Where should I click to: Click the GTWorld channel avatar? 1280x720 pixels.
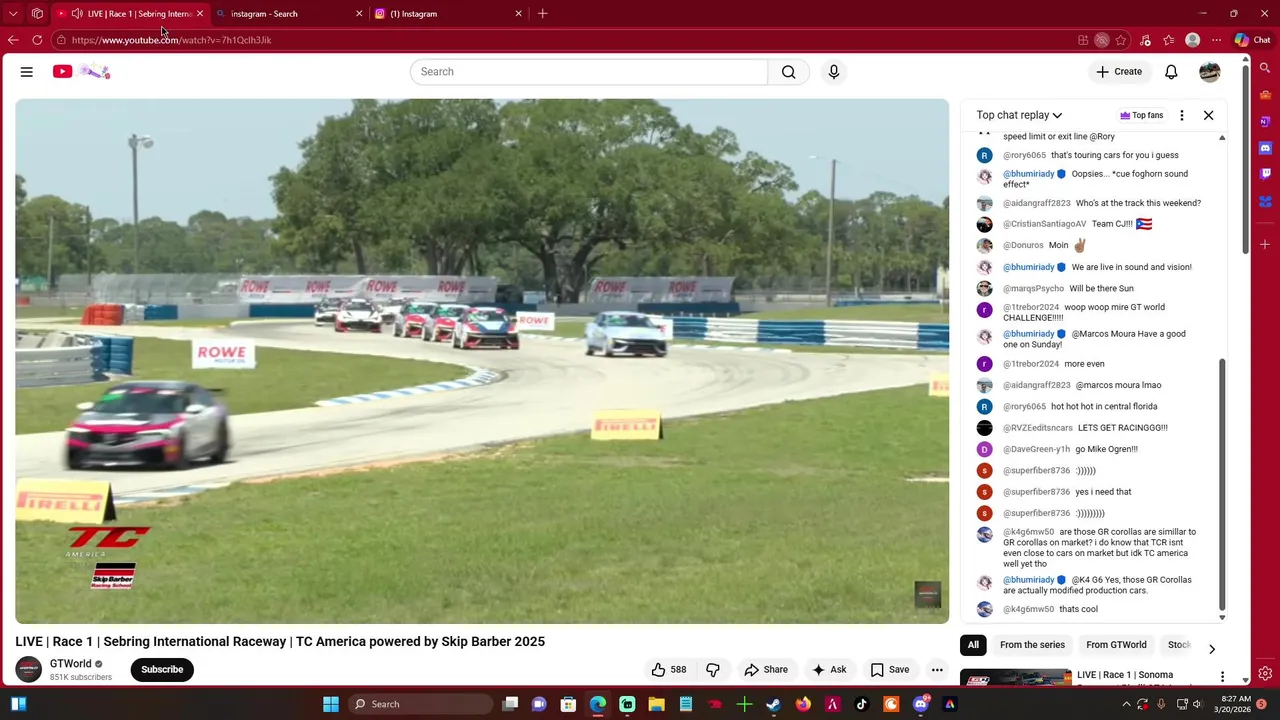28,670
